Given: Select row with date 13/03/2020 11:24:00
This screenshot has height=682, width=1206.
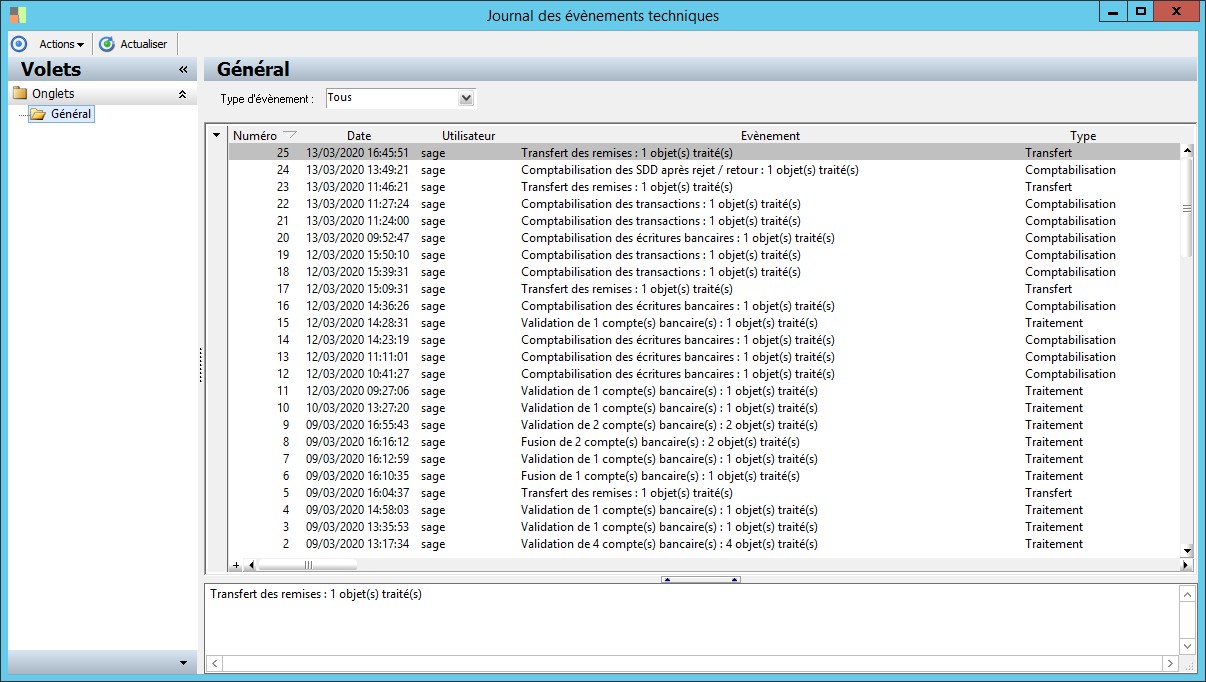Looking at the screenshot, I should tap(704, 221).
